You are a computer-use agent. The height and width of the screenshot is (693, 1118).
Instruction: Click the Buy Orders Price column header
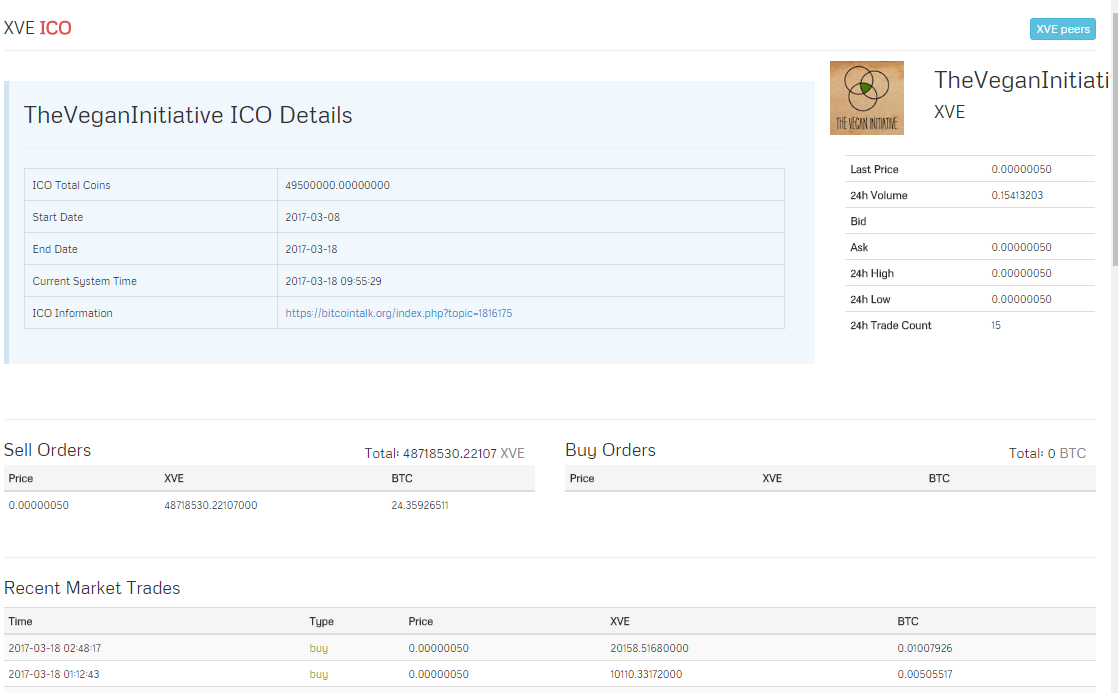pyautogui.click(x=582, y=478)
